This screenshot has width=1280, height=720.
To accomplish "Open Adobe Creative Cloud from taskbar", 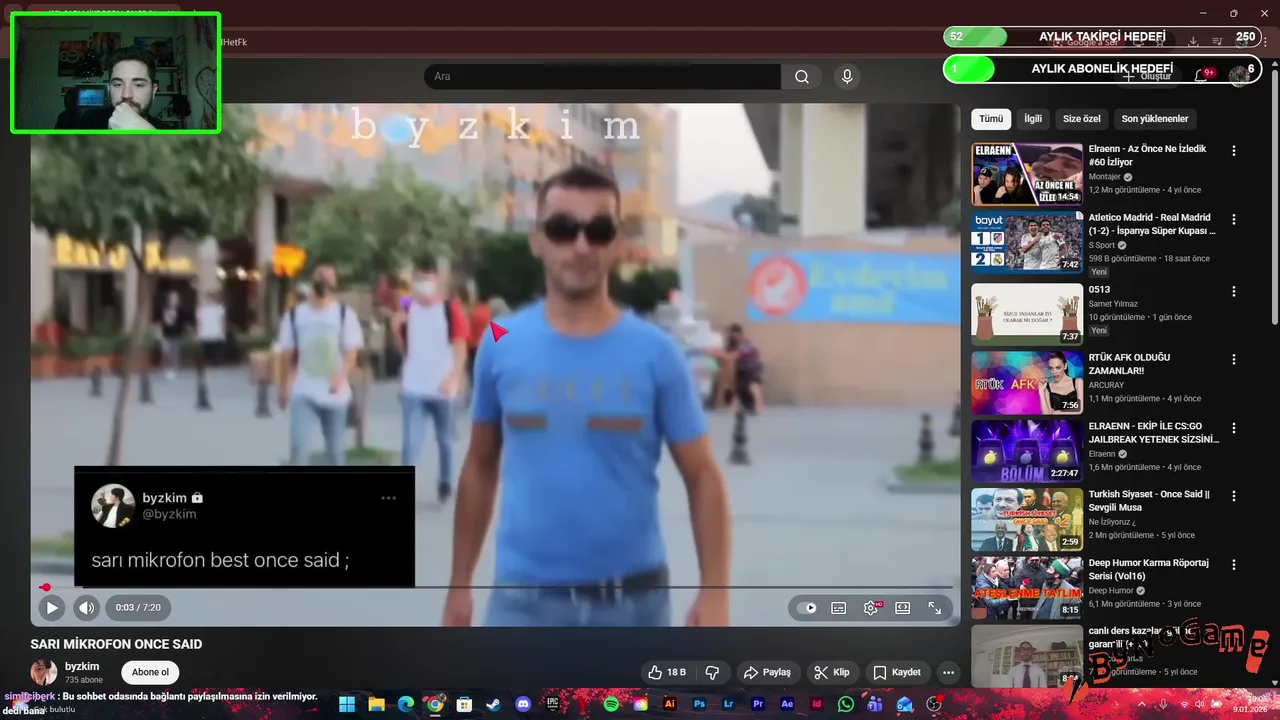I will [640, 704].
